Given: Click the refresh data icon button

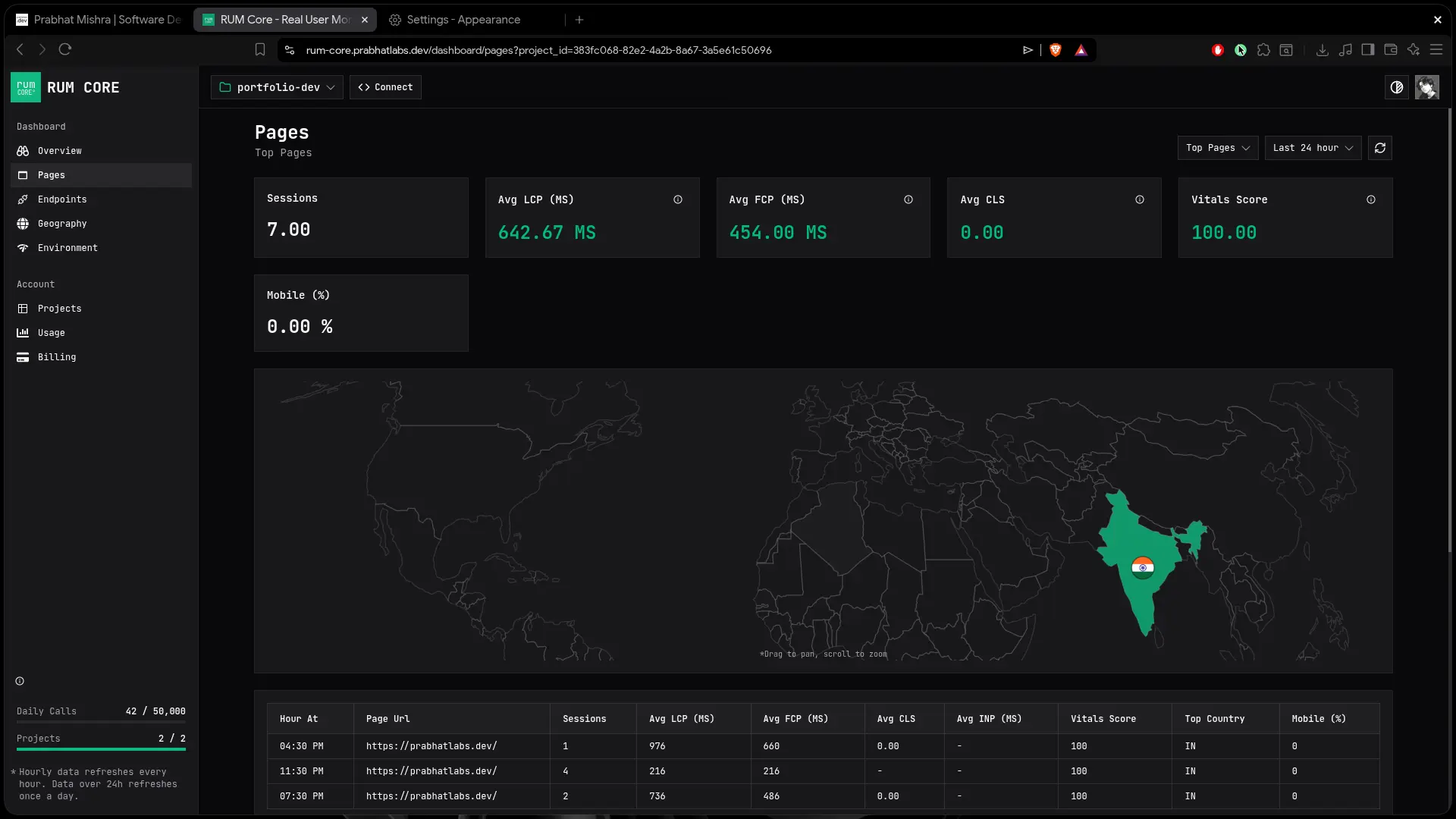Looking at the screenshot, I should (x=1379, y=148).
